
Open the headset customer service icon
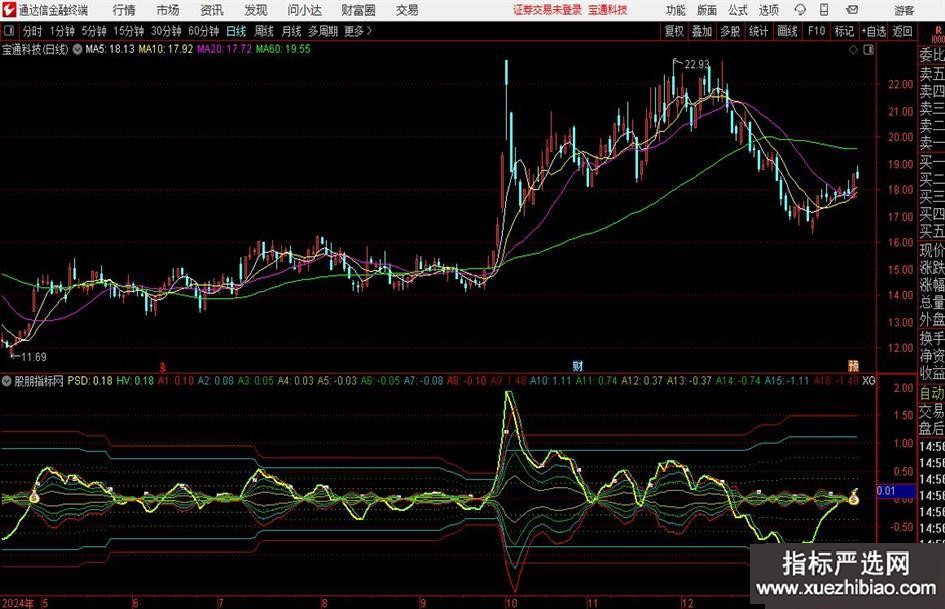coord(800,10)
